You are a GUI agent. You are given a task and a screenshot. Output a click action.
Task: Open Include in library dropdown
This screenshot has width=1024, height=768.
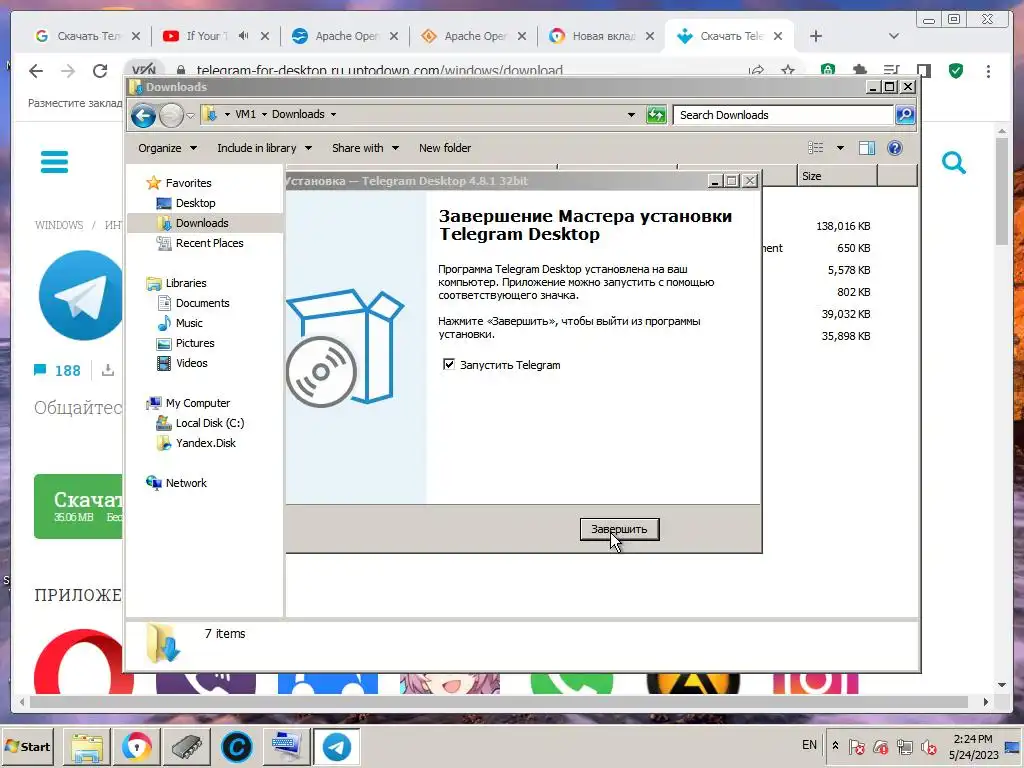pos(264,148)
